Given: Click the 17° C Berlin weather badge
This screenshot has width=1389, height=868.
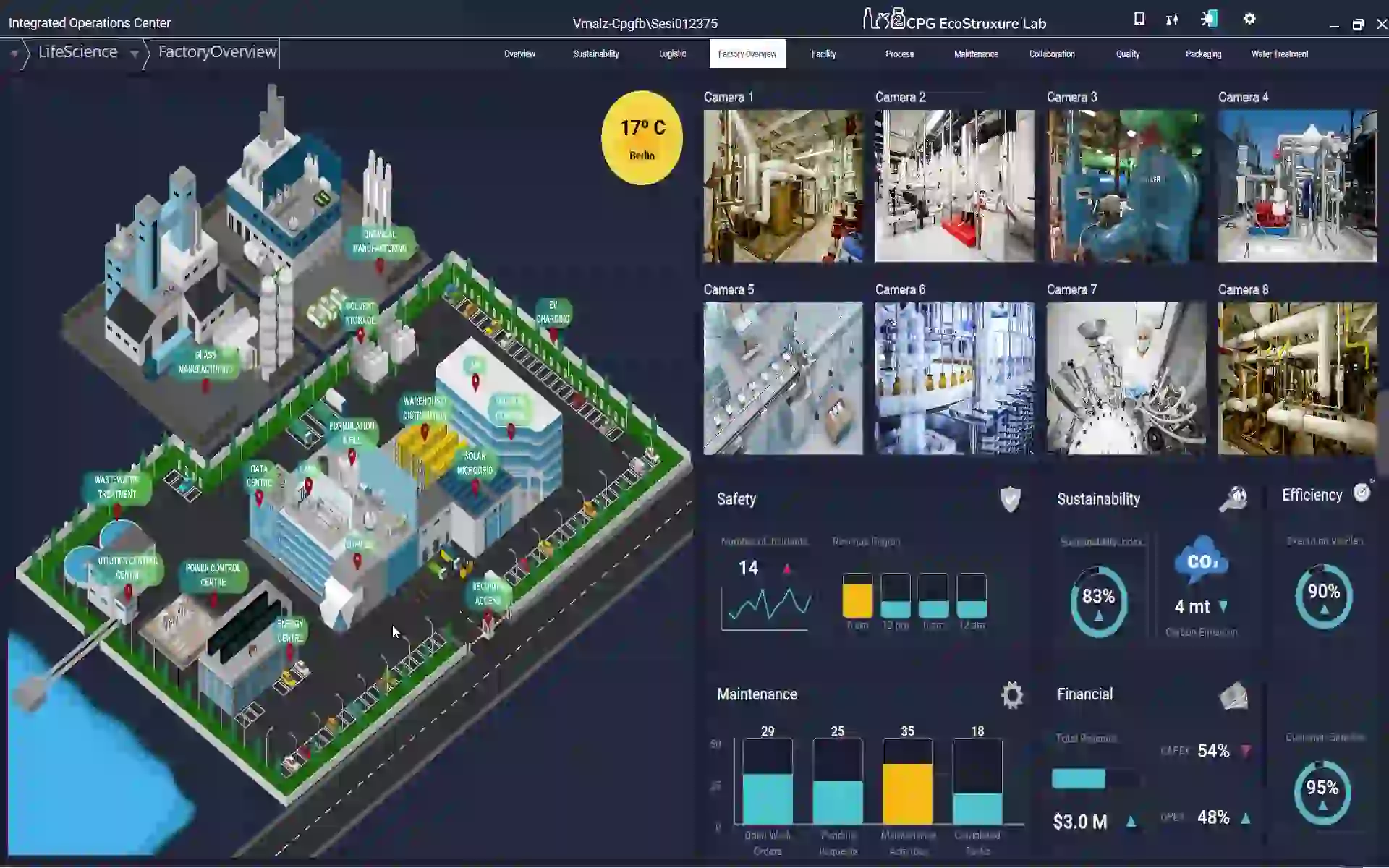Looking at the screenshot, I should coord(642,137).
